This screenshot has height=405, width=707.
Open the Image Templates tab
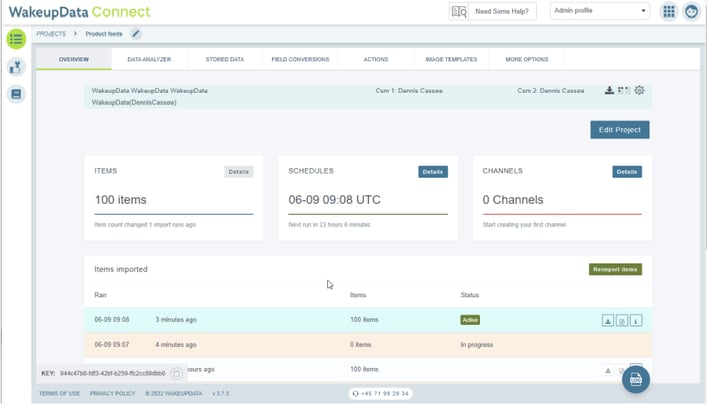click(451, 60)
